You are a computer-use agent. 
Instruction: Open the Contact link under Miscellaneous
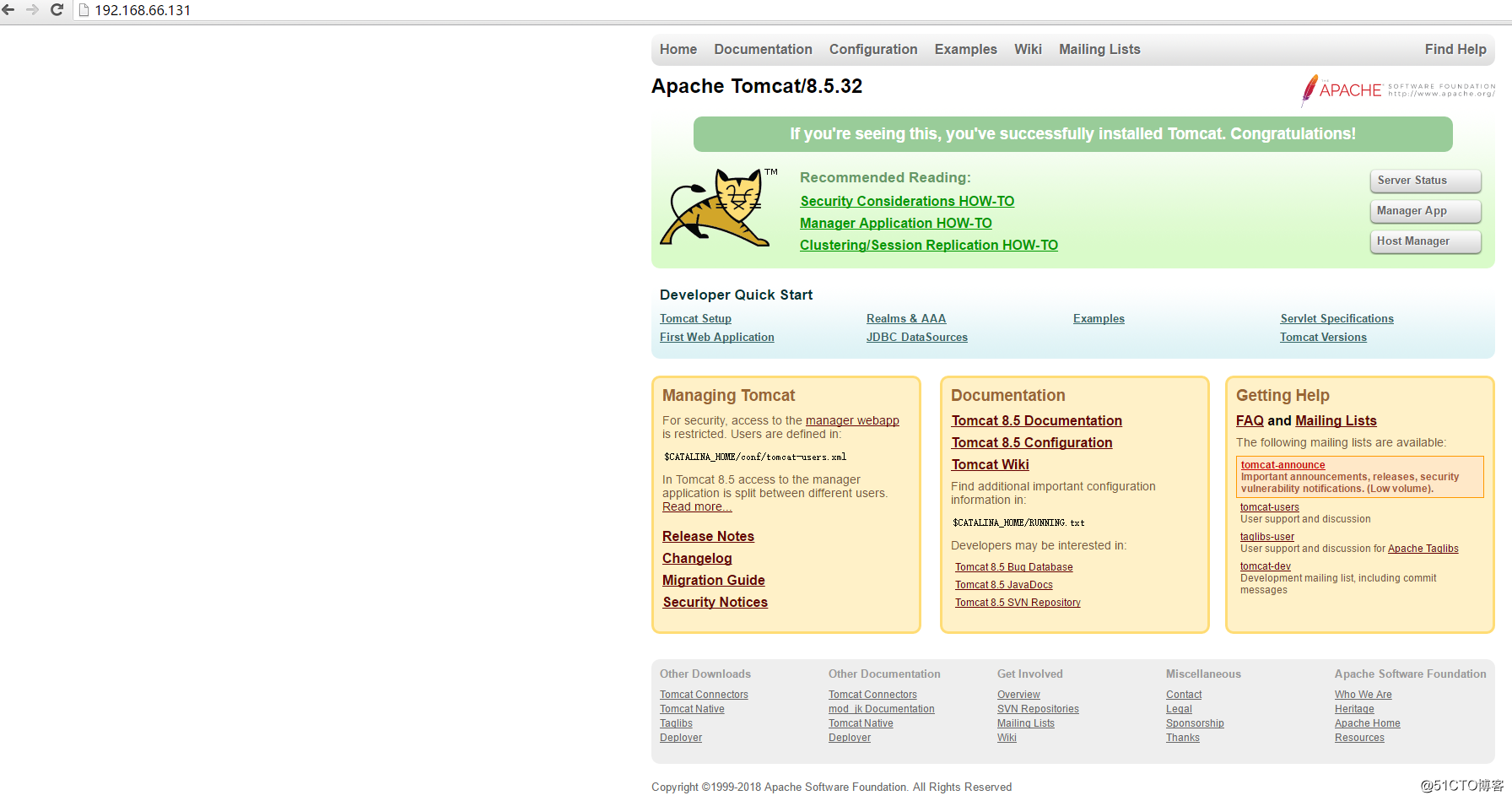[1184, 695]
